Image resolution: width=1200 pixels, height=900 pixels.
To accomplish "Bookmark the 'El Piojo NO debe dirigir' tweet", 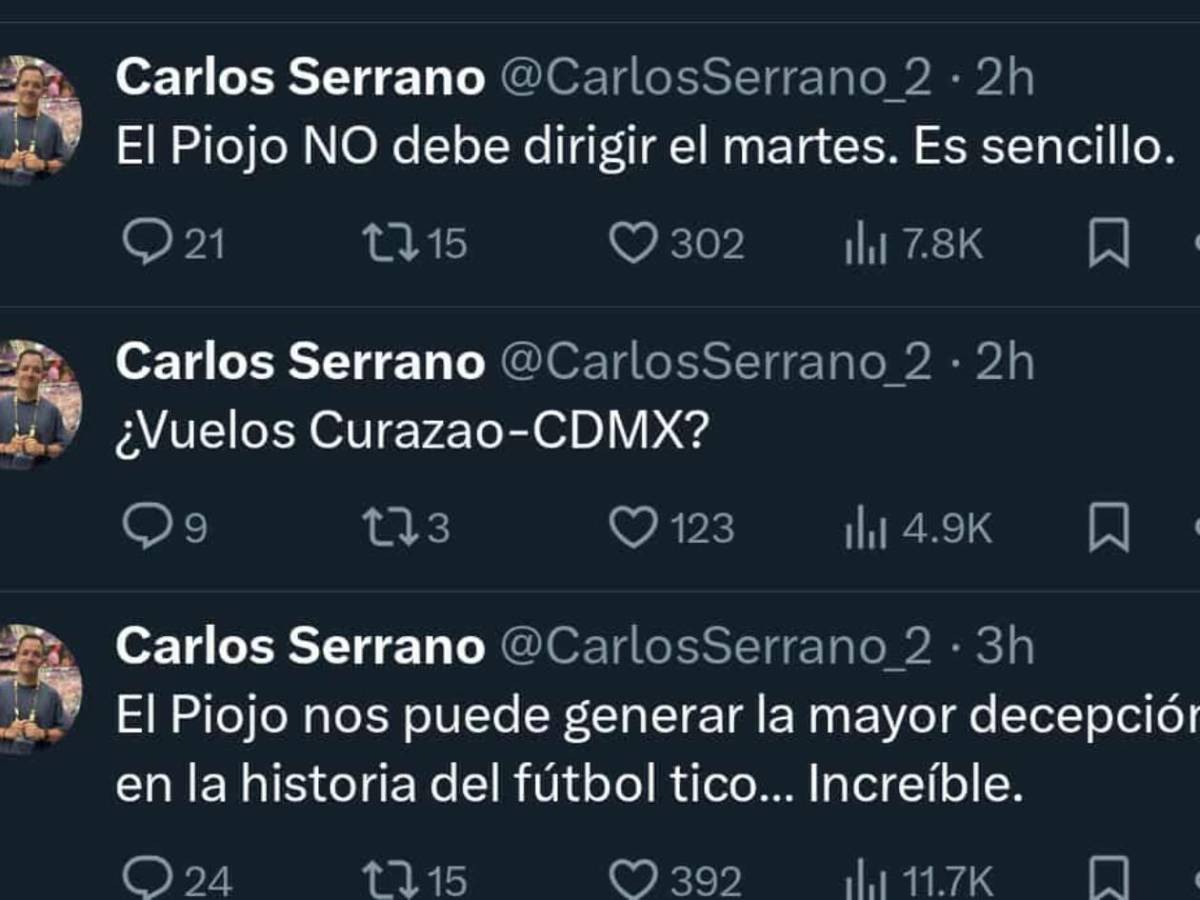I will 1108,243.
